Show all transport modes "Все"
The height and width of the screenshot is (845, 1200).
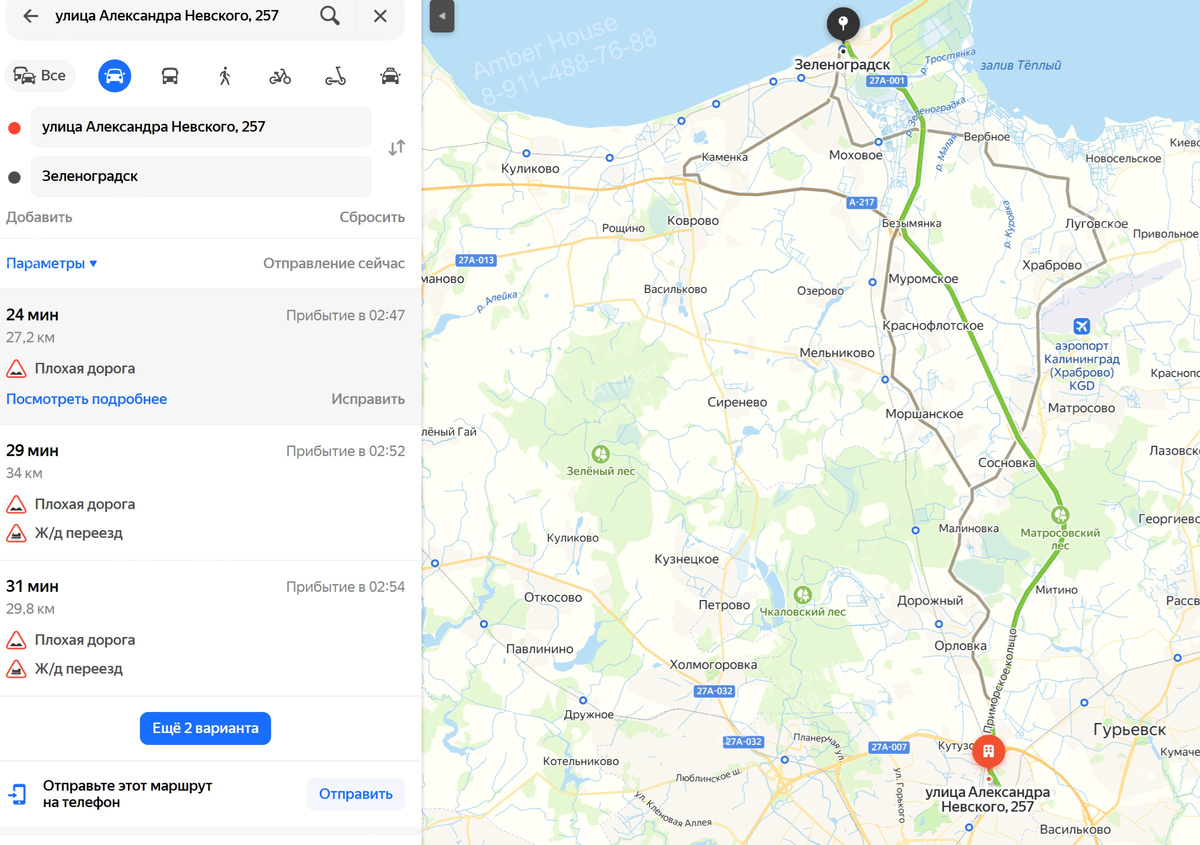coord(41,76)
